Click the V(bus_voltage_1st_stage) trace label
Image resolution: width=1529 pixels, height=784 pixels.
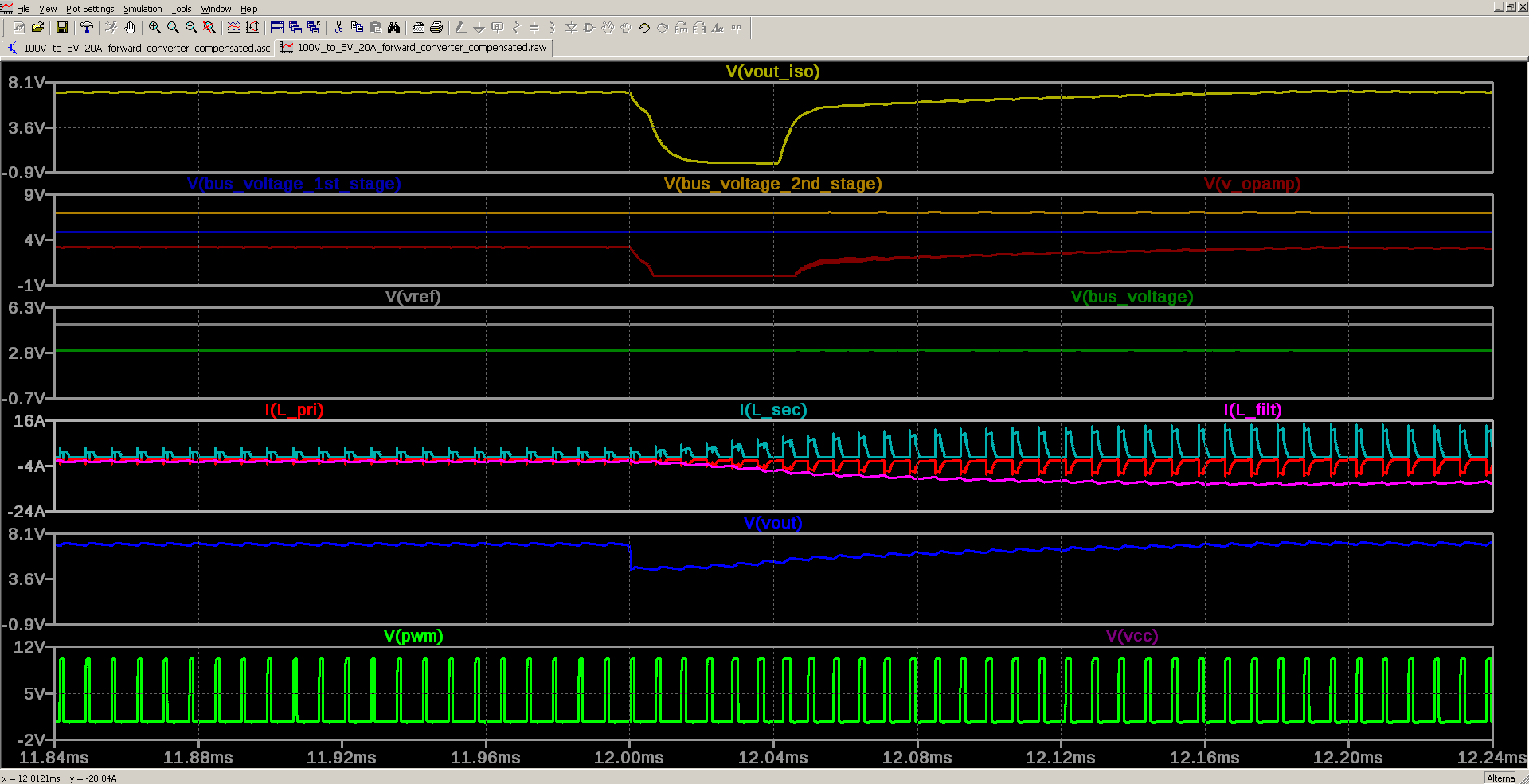click(294, 184)
